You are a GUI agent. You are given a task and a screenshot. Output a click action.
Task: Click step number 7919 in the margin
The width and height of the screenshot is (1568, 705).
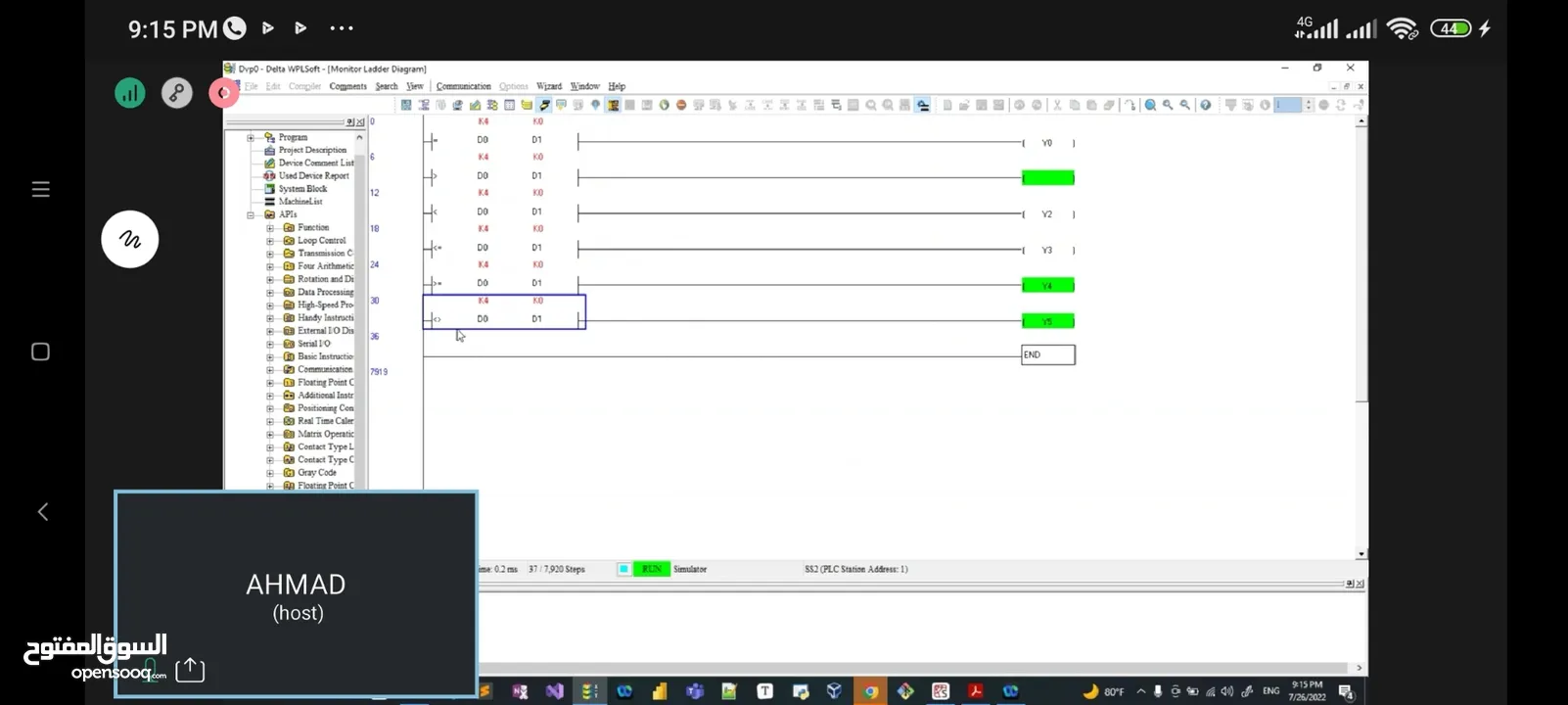point(379,372)
